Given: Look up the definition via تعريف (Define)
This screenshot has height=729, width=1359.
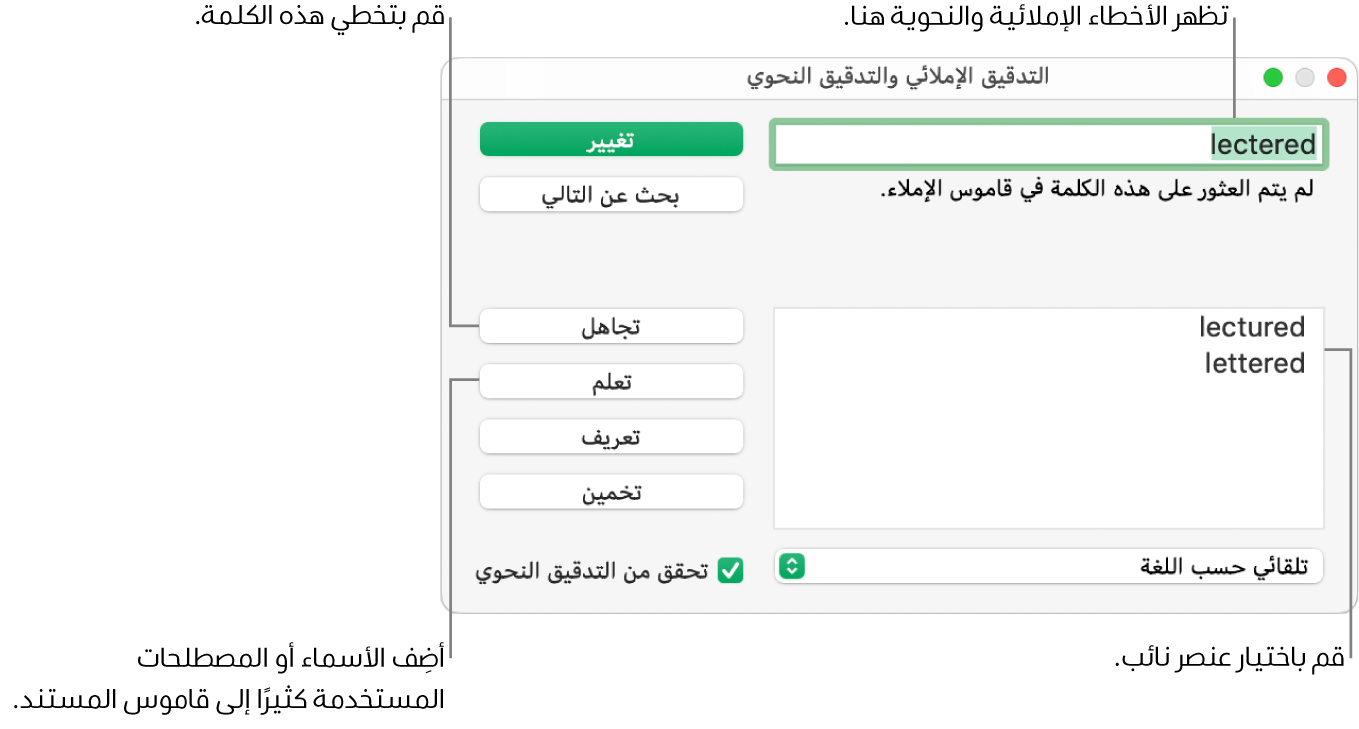Looking at the screenshot, I should (611, 436).
